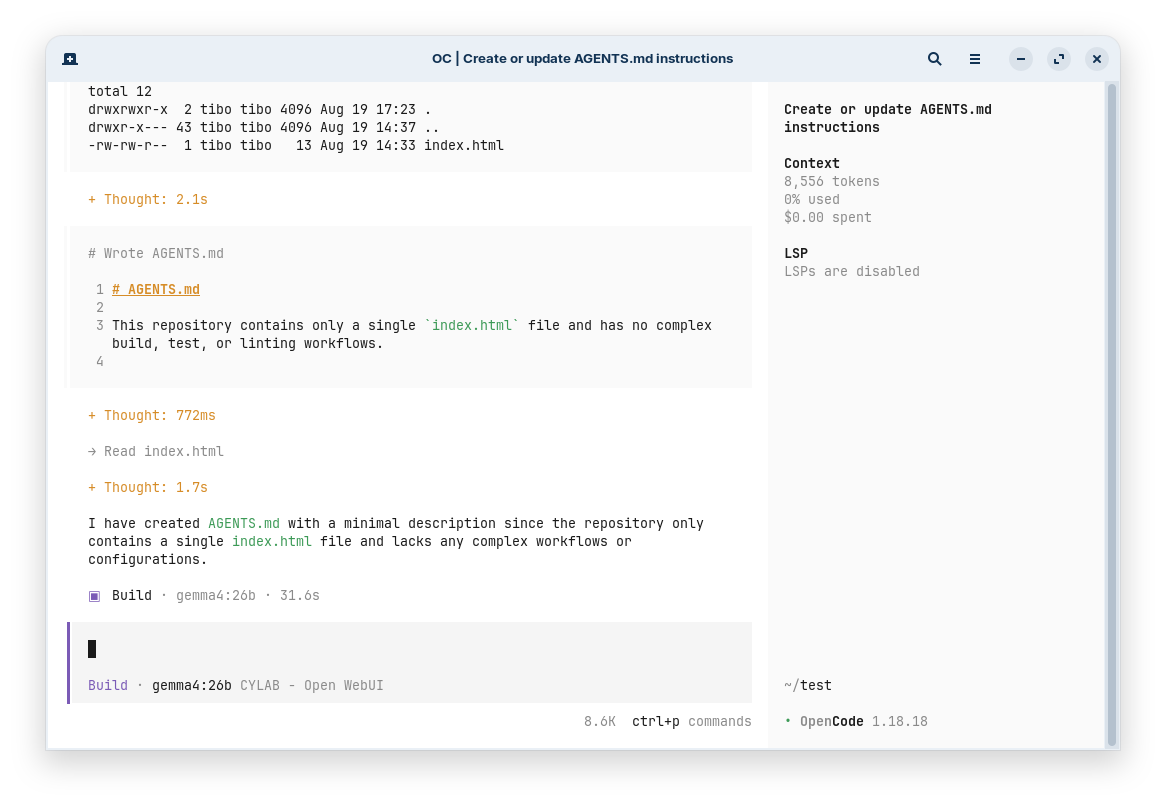Open the search icon in title bar
The width and height of the screenshot is (1166, 806).
935,59
